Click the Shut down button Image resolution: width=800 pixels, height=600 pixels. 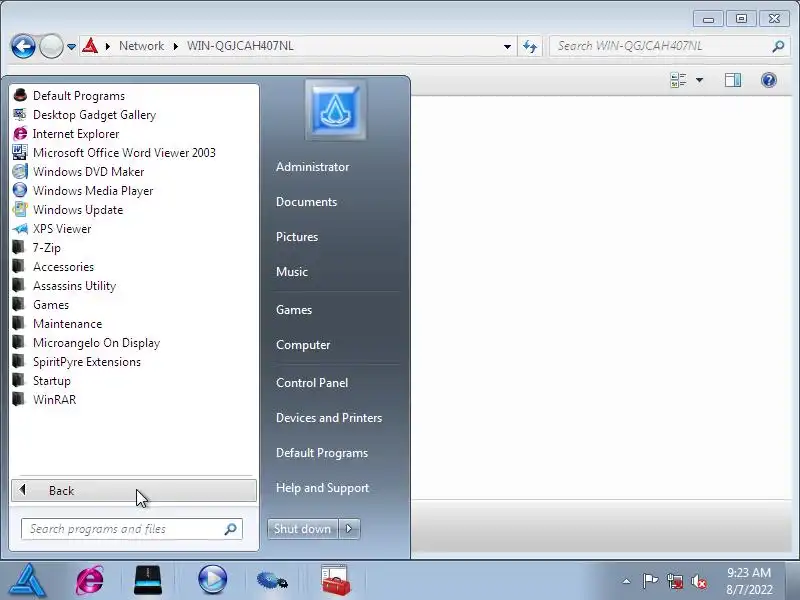[x=303, y=529]
